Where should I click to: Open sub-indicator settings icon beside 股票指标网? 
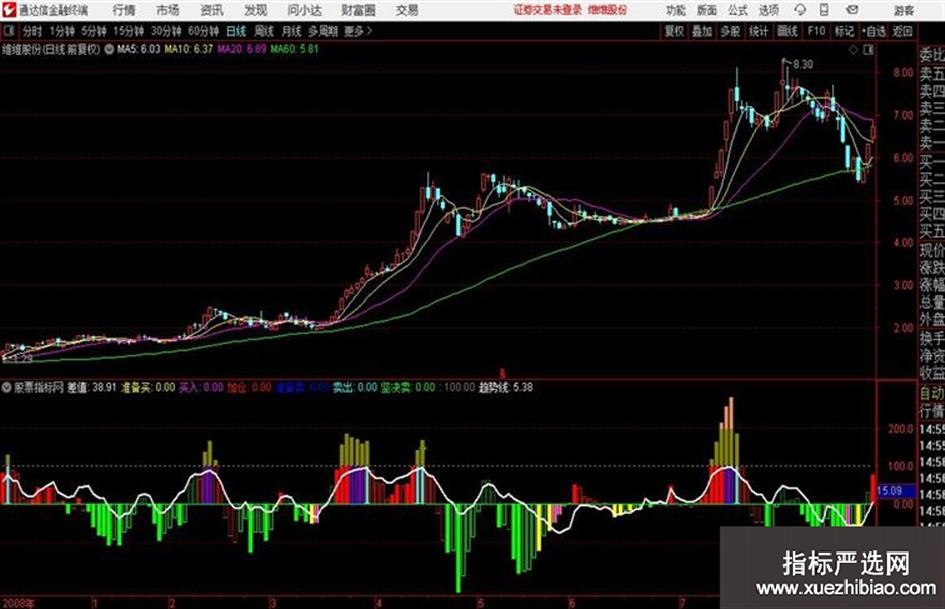coord(7,388)
